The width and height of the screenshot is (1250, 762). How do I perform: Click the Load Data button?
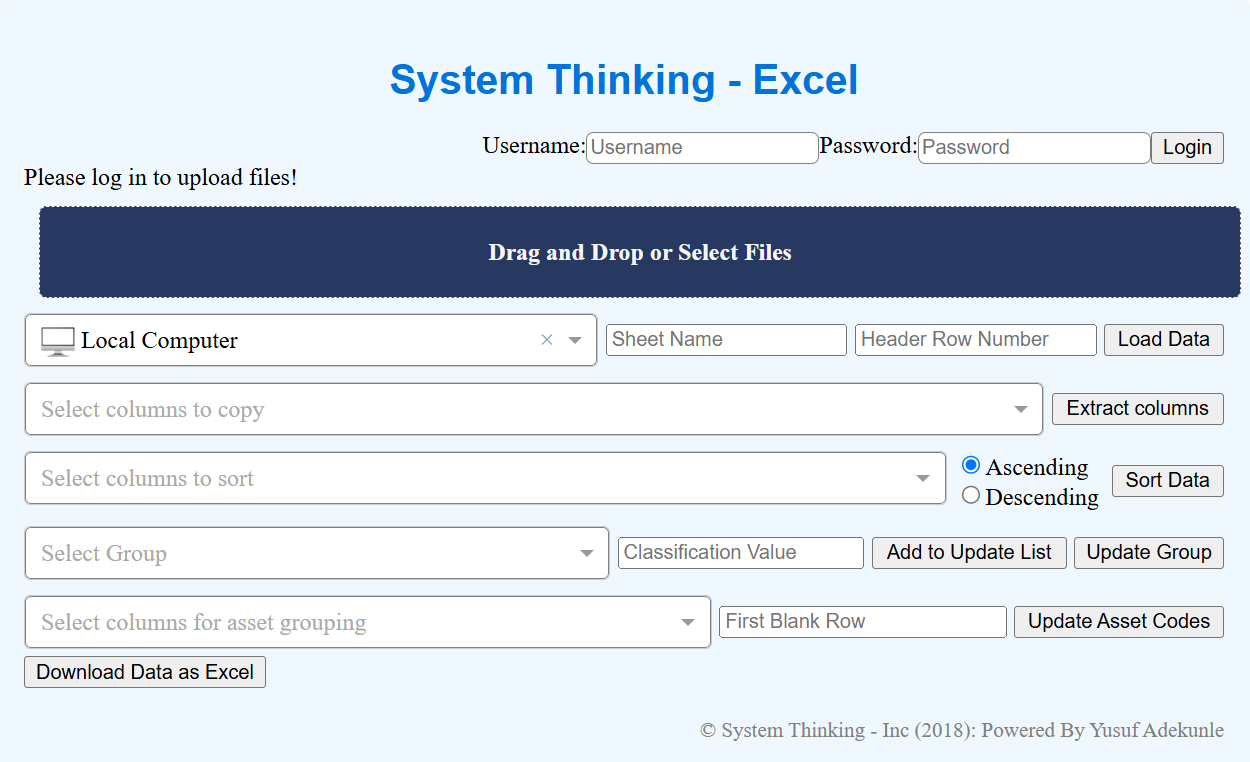[x=1163, y=339]
